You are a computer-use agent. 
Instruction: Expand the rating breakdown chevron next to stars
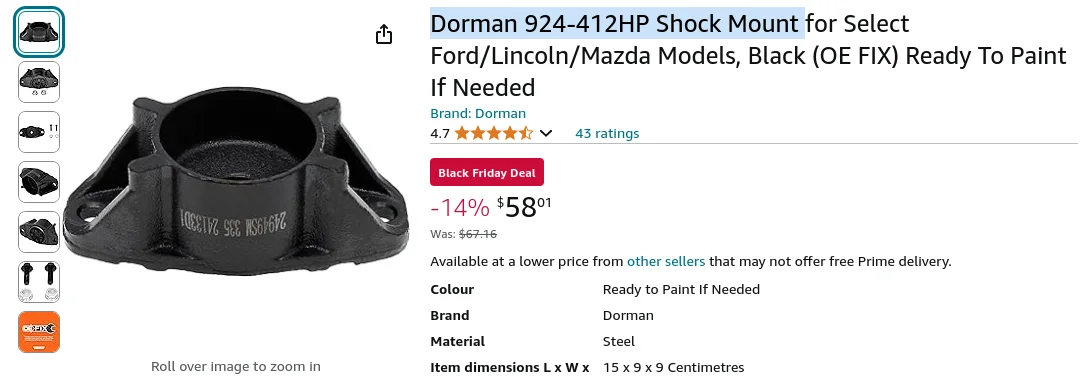point(546,133)
